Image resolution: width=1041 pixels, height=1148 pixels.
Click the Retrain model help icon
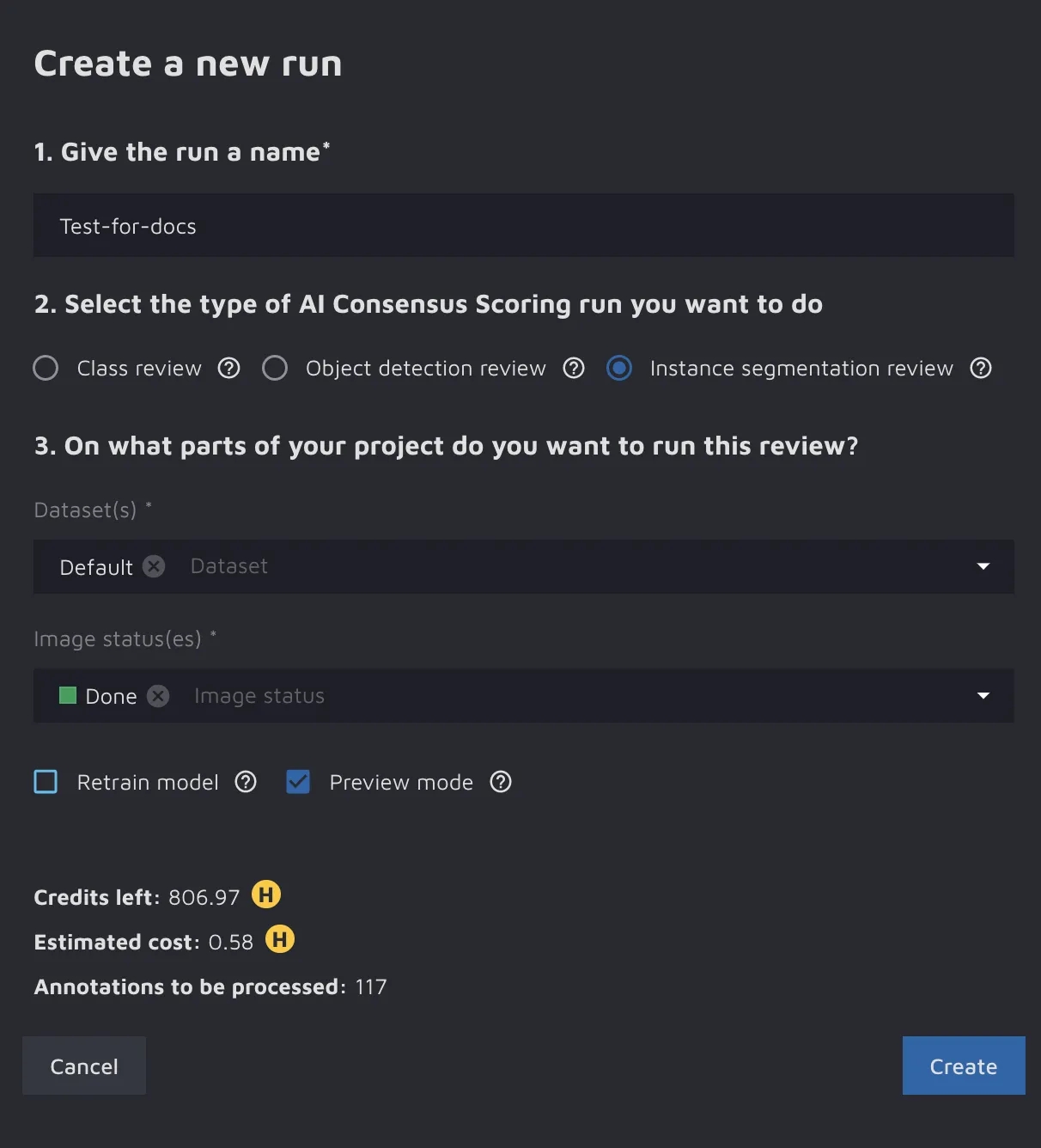[246, 782]
